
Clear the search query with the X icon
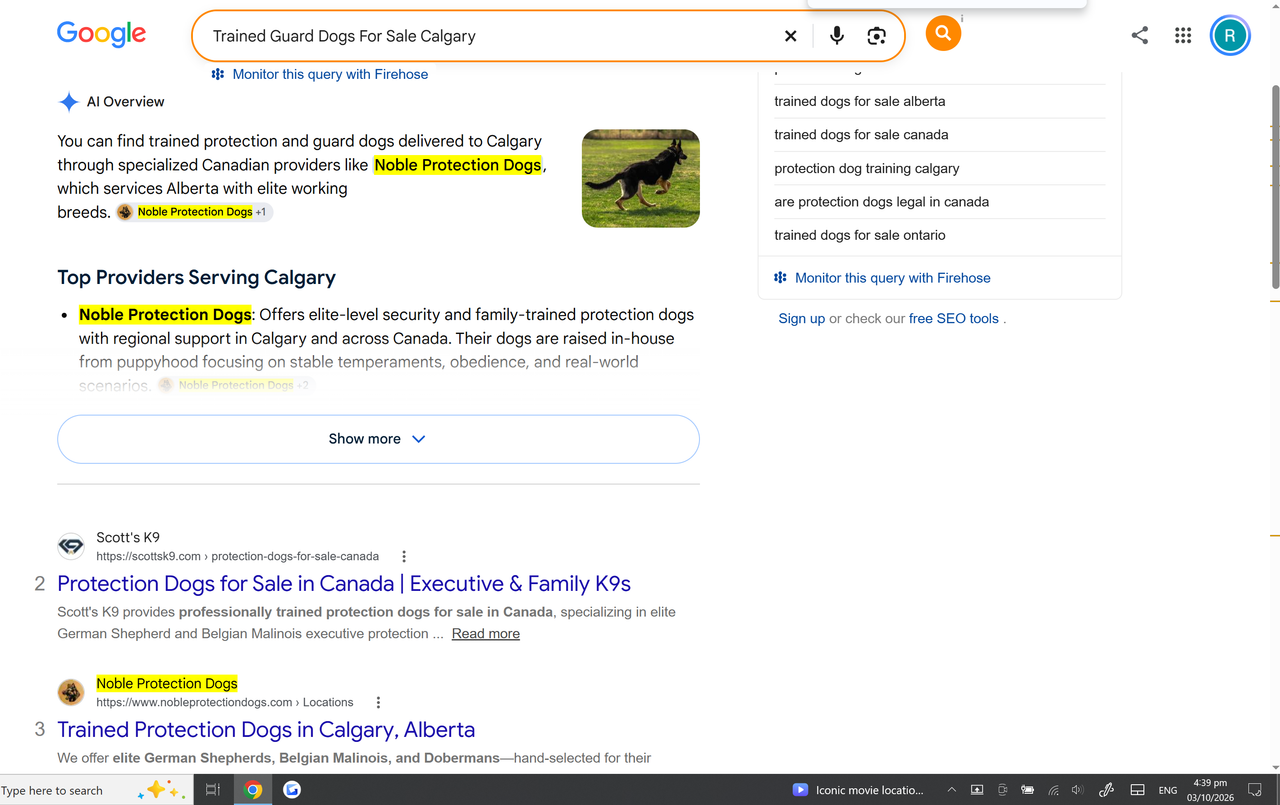[790, 36]
